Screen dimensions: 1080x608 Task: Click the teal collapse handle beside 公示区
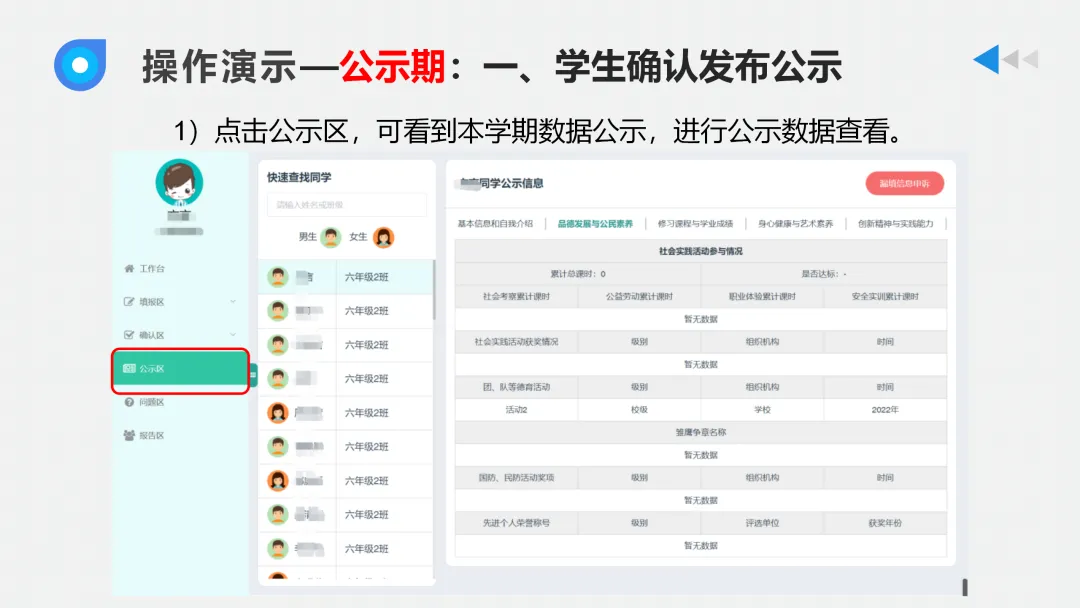pyautogui.click(x=253, y=373)
